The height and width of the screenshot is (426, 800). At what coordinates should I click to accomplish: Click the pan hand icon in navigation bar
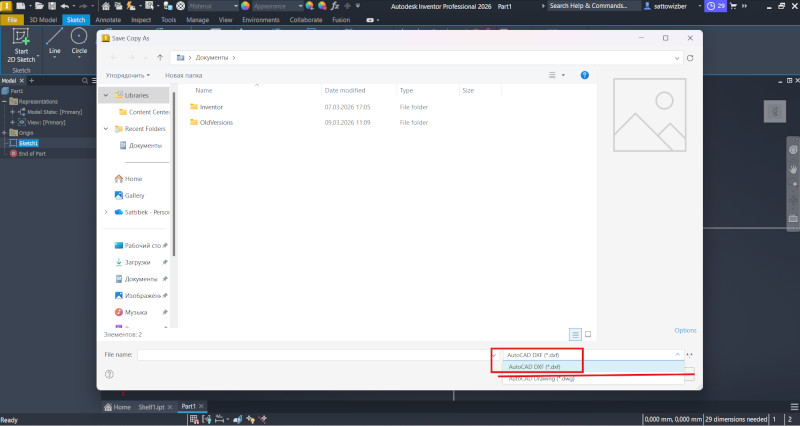(x=793, y=169)
